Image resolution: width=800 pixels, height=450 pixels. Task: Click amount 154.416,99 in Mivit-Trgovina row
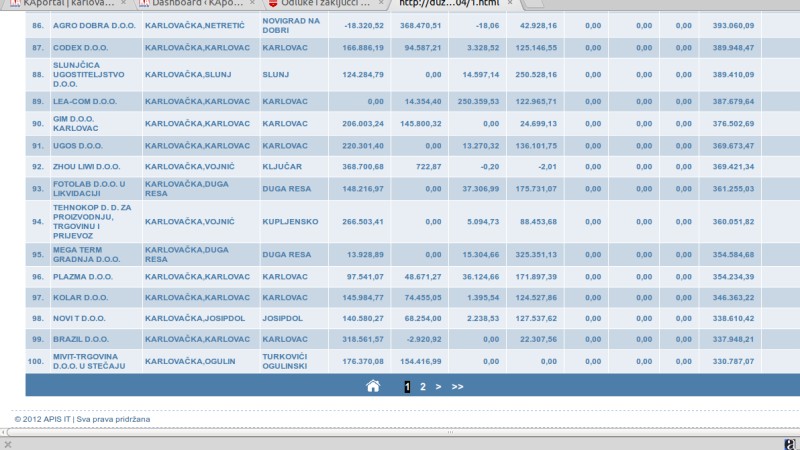420,361
